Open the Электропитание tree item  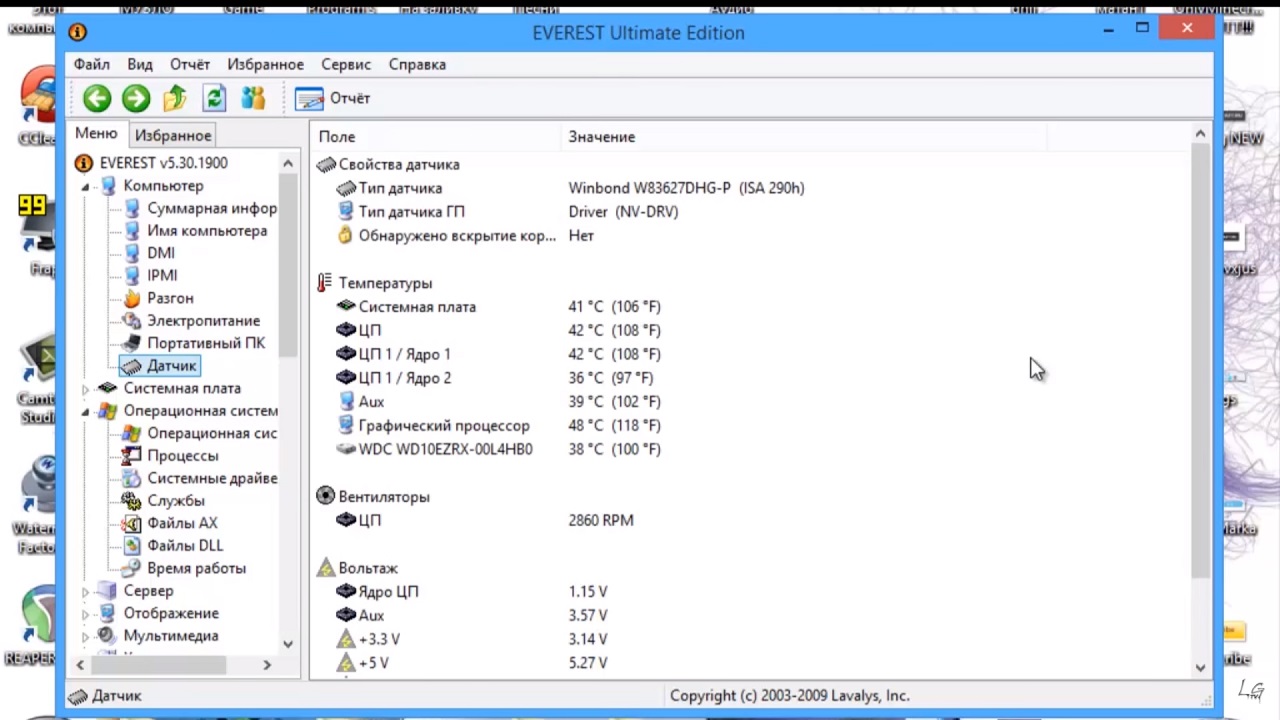click(203, 321)
